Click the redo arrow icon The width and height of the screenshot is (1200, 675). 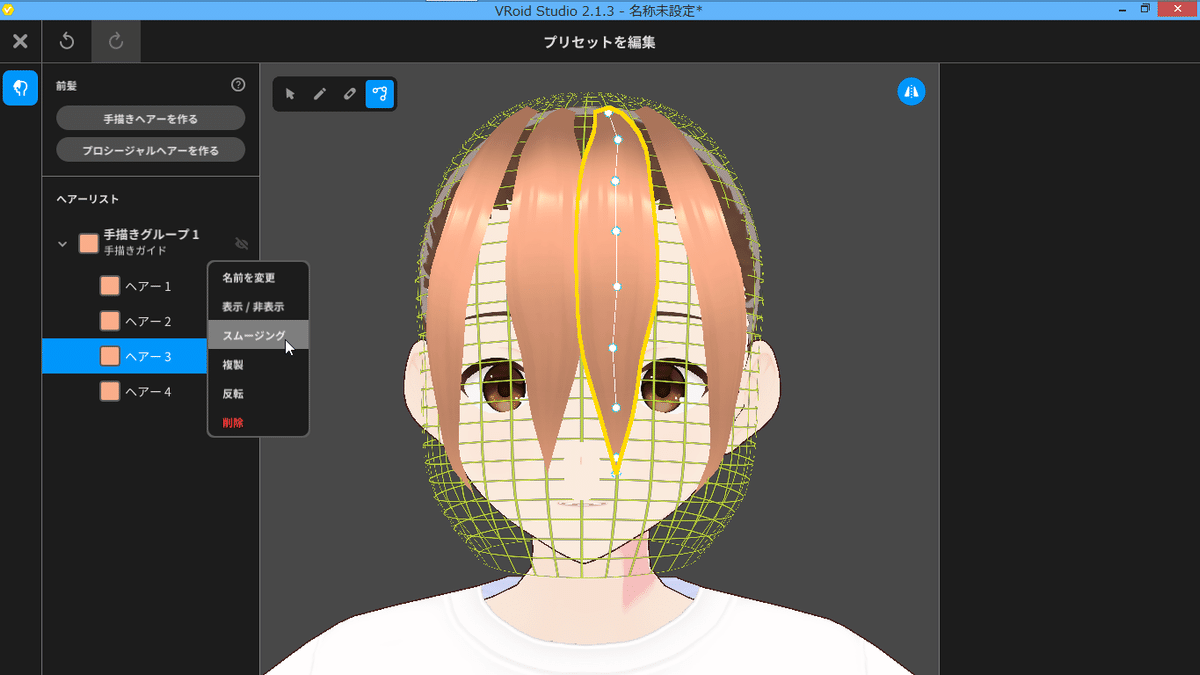coord(115,41)
